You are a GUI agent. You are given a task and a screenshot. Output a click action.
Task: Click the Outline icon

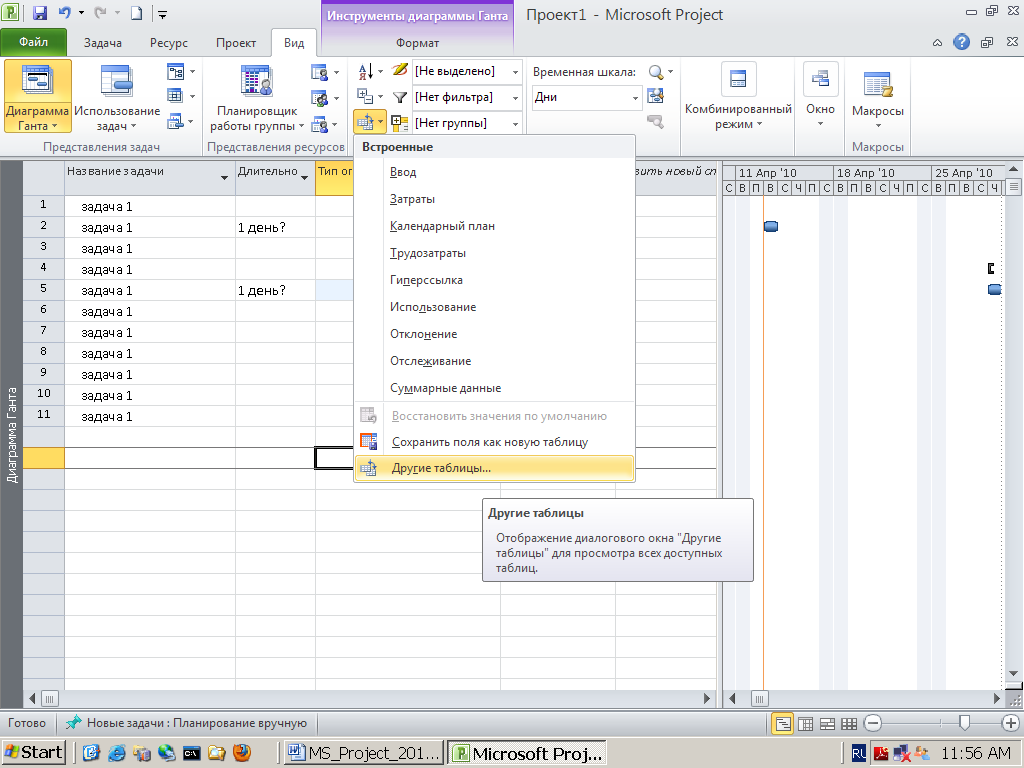(x=365, y=96)
